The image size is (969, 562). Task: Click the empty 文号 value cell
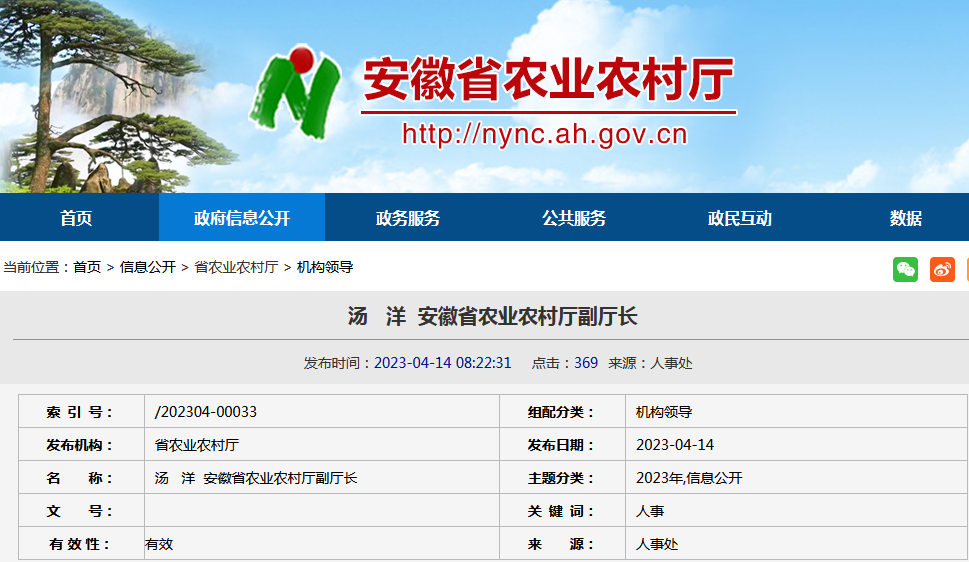(322, 511)
